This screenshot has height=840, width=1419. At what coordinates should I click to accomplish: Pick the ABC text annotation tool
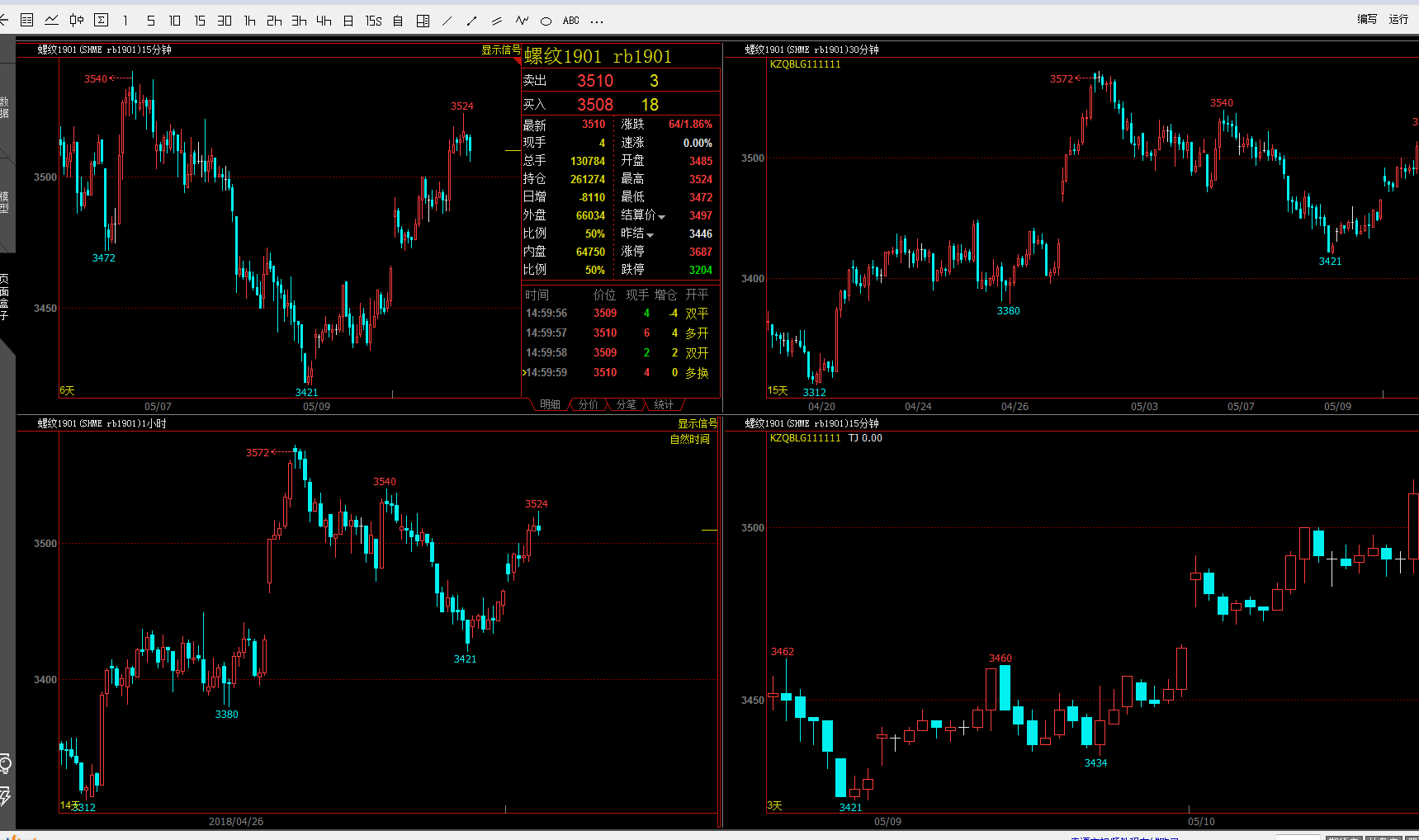click(571, 21)
